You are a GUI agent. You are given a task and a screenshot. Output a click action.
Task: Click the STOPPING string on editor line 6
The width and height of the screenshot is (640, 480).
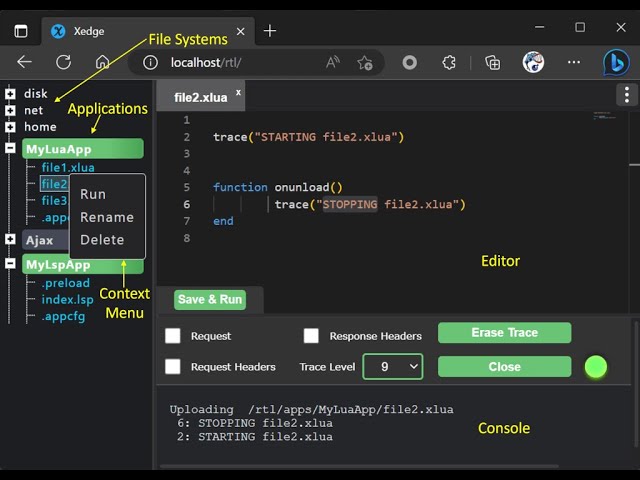pos(350,204)
